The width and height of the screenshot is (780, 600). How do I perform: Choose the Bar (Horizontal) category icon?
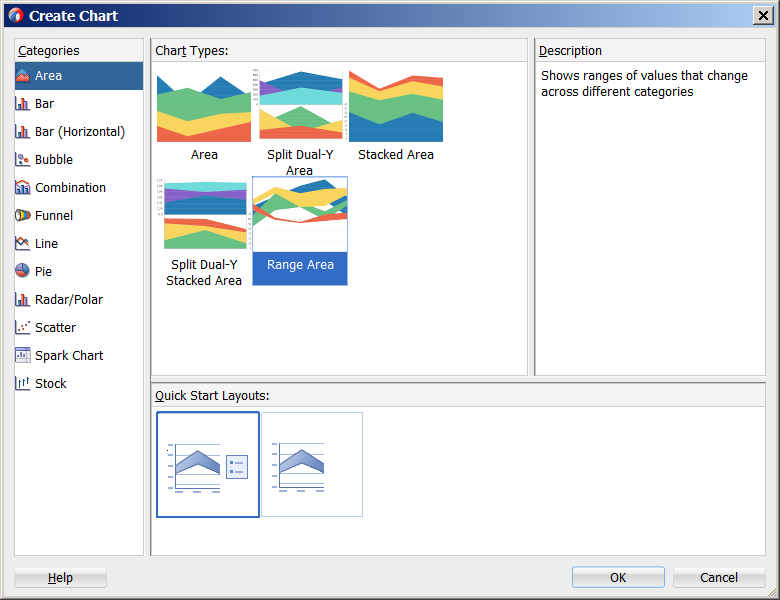[x=23, y=131]
